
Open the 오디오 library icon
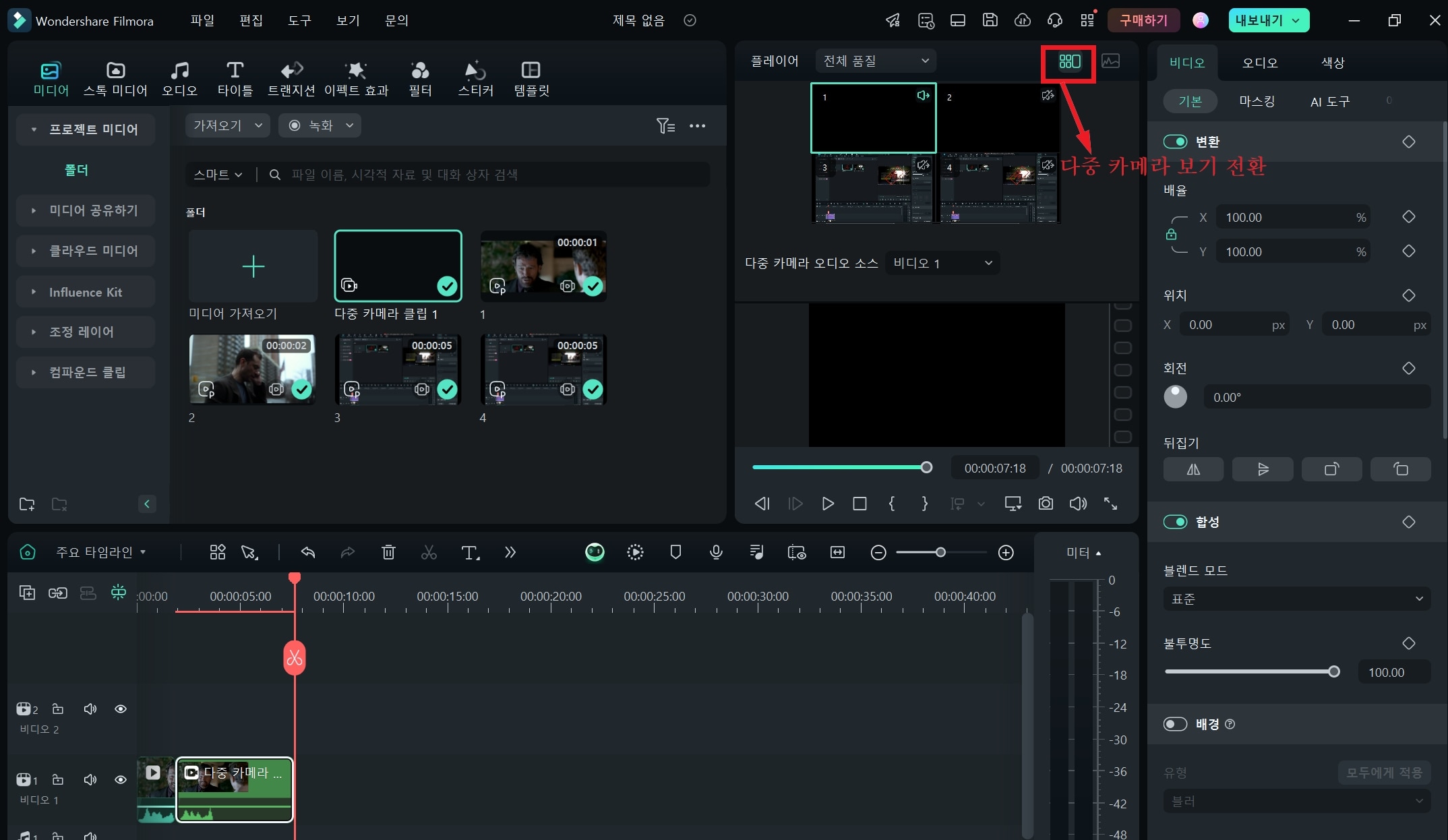[x=179, y=79]
